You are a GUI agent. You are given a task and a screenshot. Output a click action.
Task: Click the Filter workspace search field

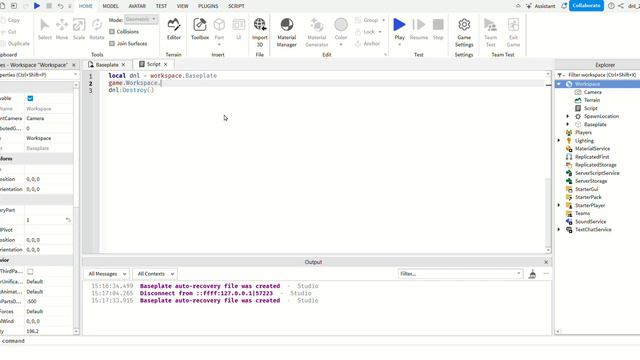pyautogui.click(x=602, y=75)
